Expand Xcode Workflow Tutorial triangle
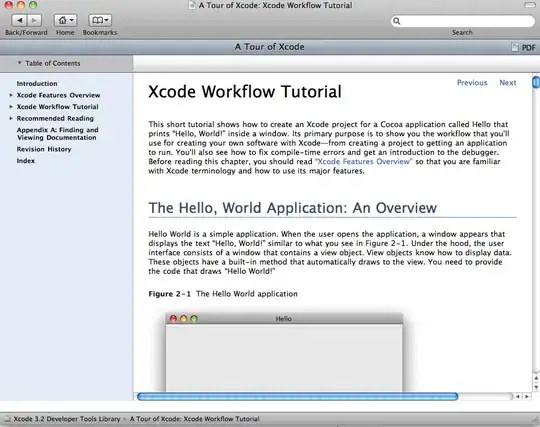 (x=11, y=107)
